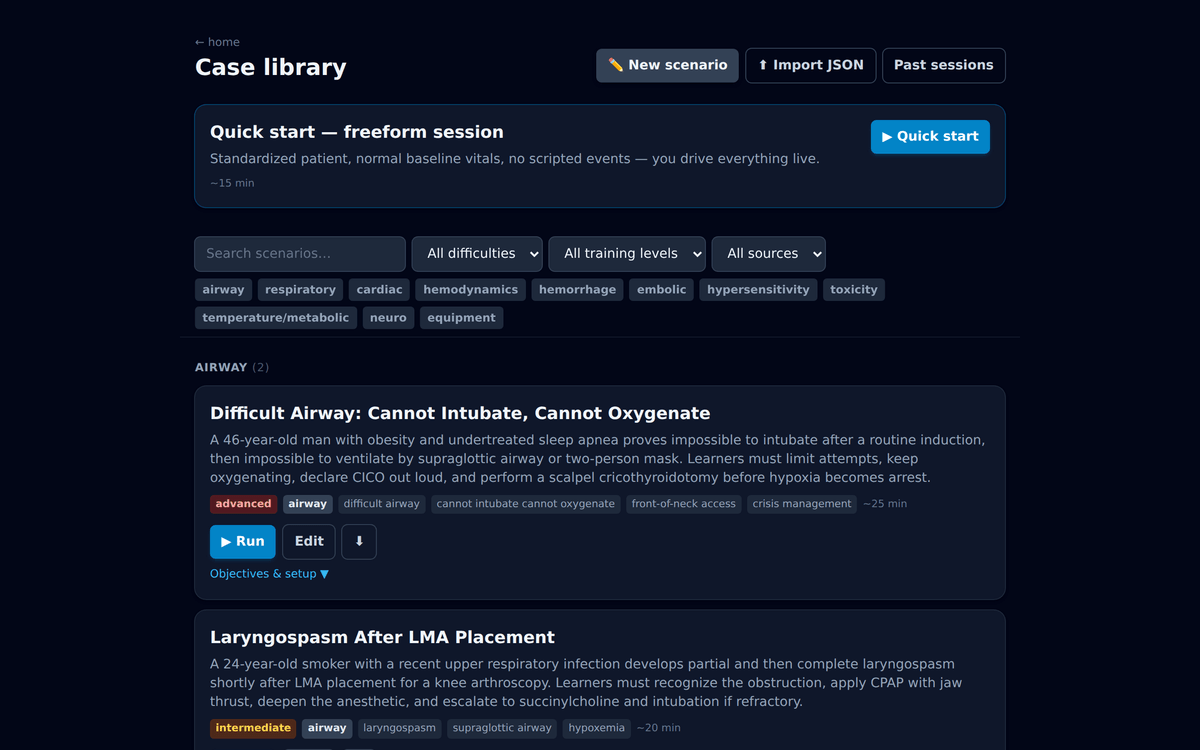The image size is (1200, 750).
Task: Click the download icon for Difficult Airway scenario
Action: [x=359, y=541]
